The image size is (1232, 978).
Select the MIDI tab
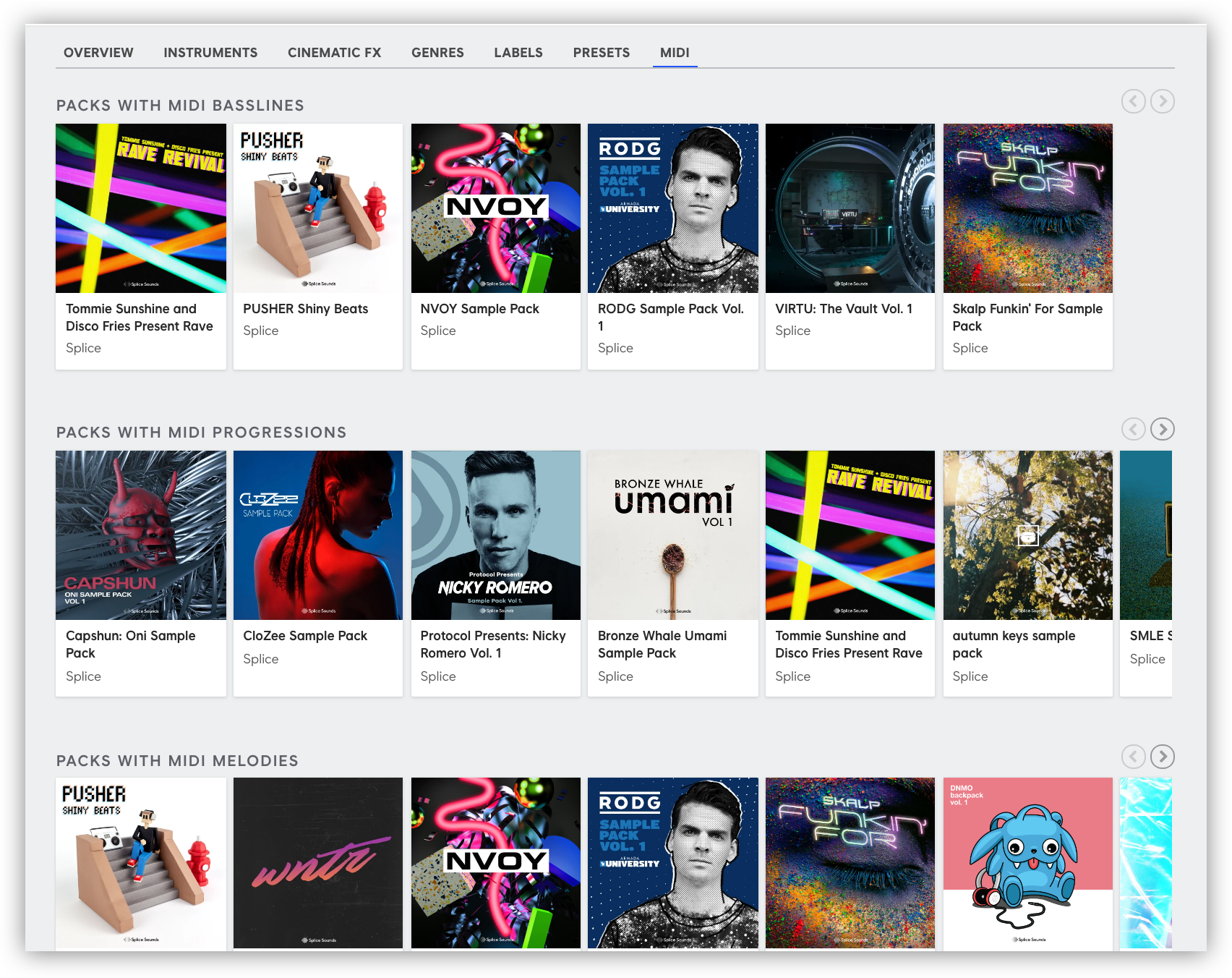click(675, 53)
